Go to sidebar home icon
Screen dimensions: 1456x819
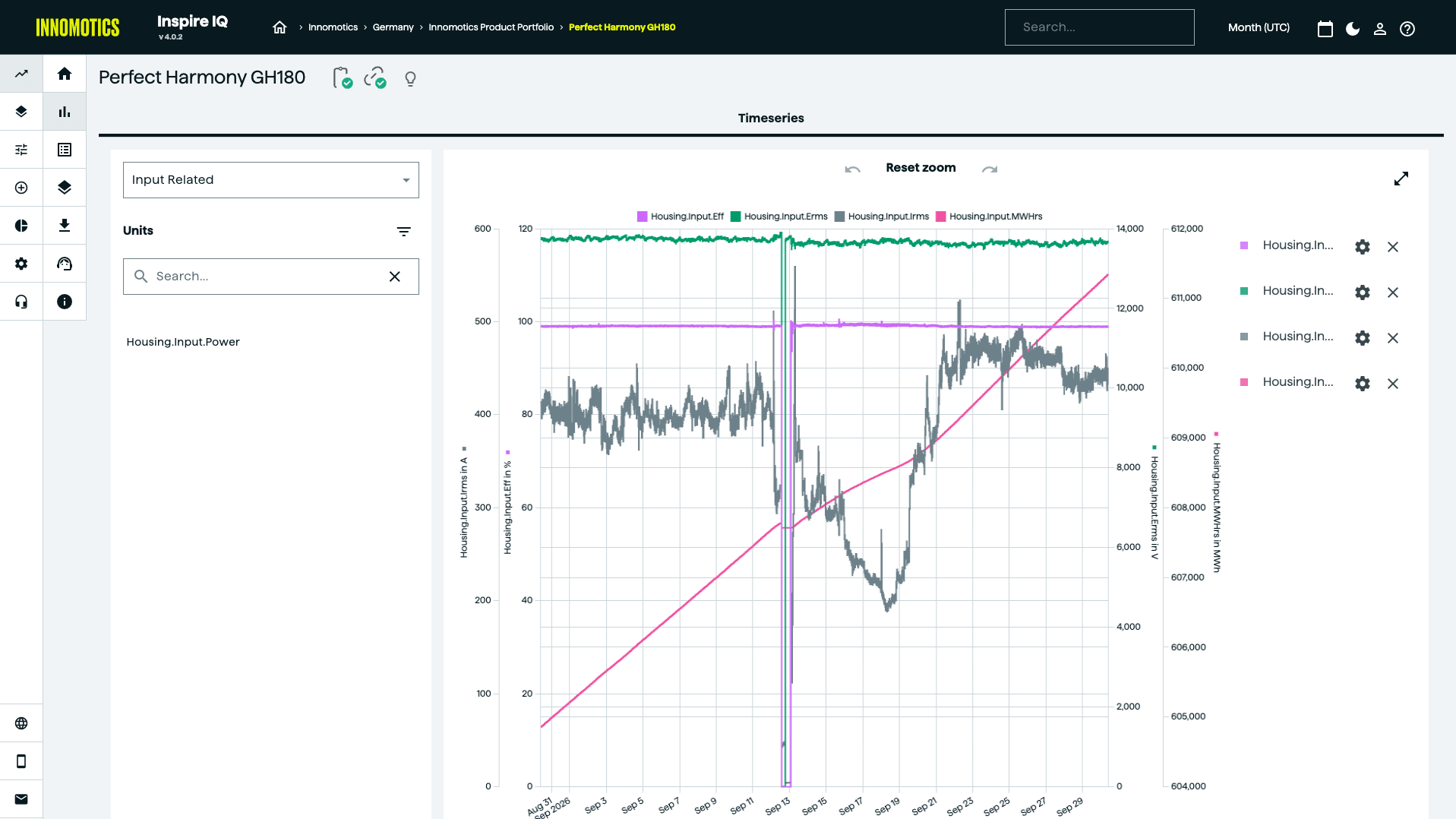(x=65, y=74)
